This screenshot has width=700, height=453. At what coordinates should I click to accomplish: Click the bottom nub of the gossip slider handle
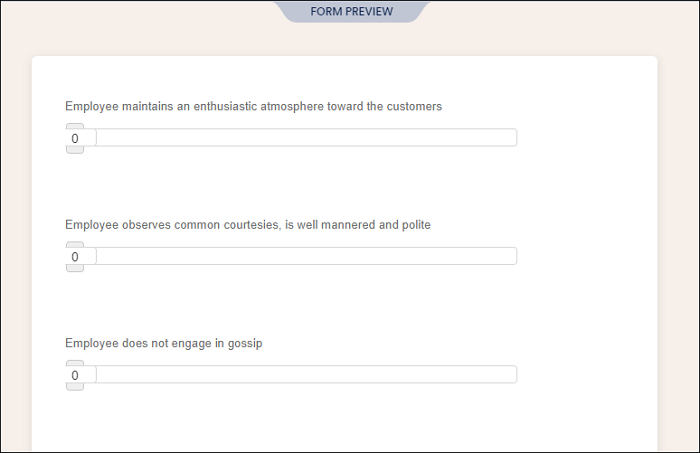tap(75, 387)
